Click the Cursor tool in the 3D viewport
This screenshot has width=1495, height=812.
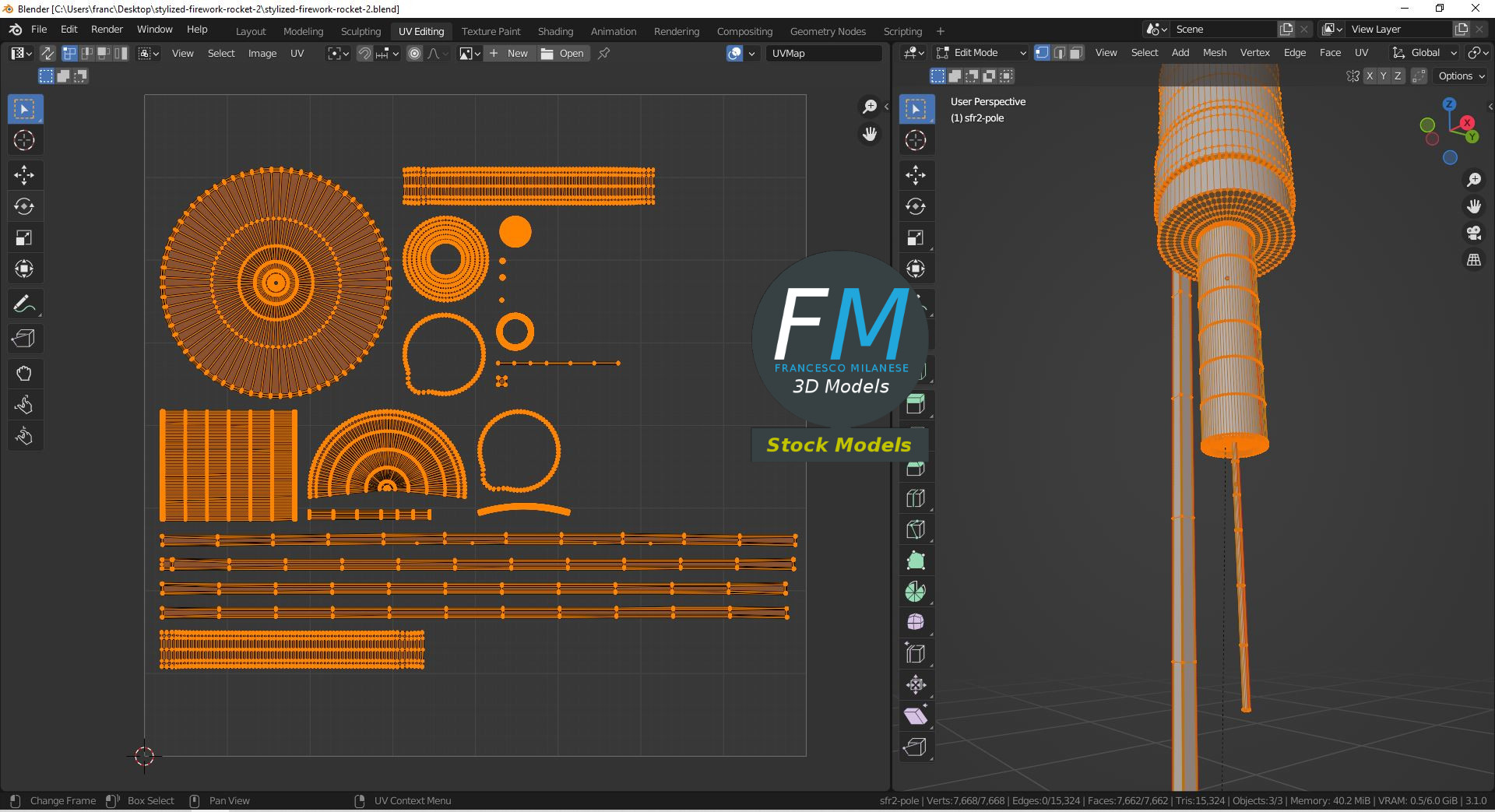coord(916,140)
